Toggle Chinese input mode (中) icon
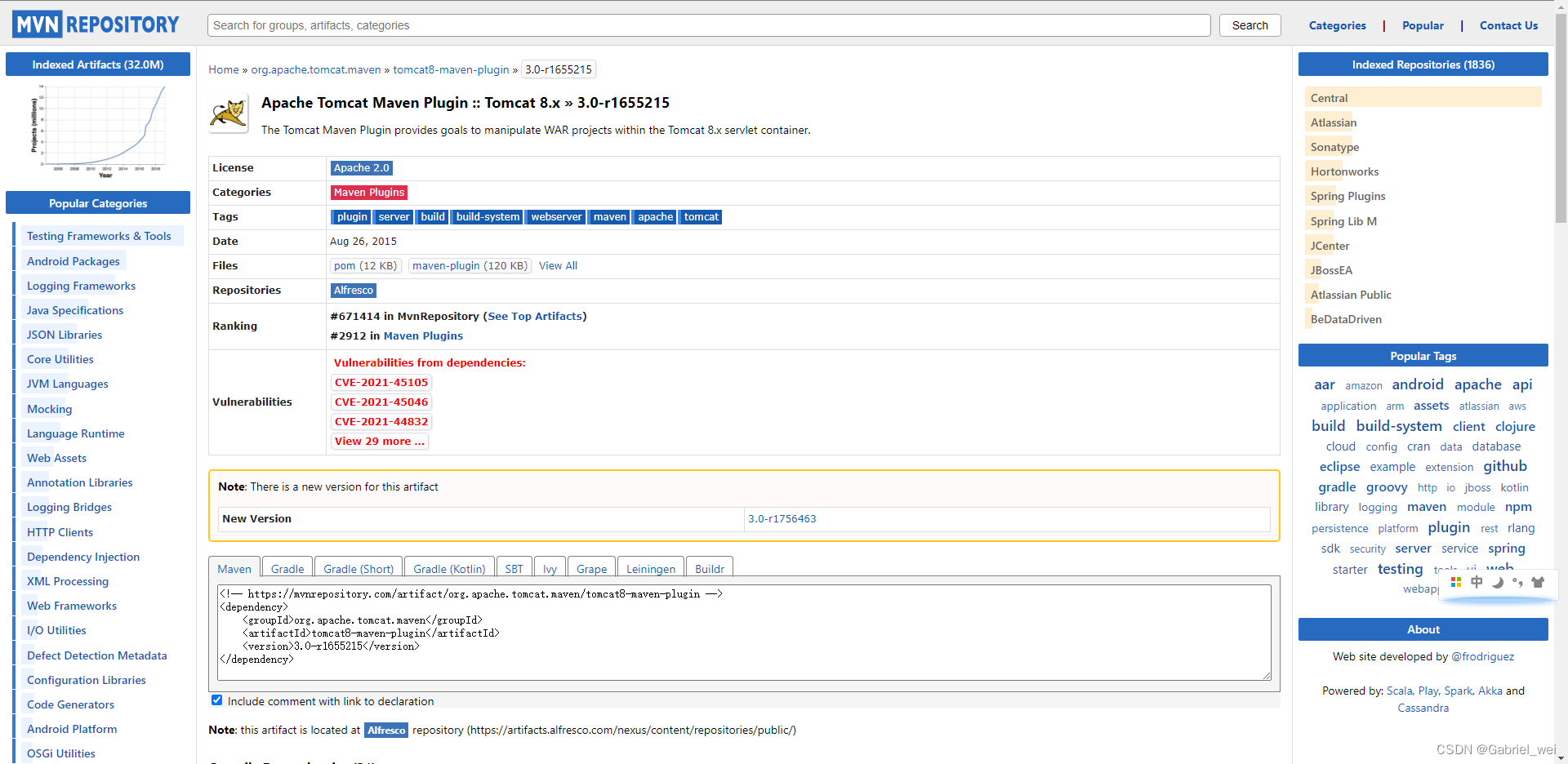This screenshot has height=764, width=1568. [1477, 582]
